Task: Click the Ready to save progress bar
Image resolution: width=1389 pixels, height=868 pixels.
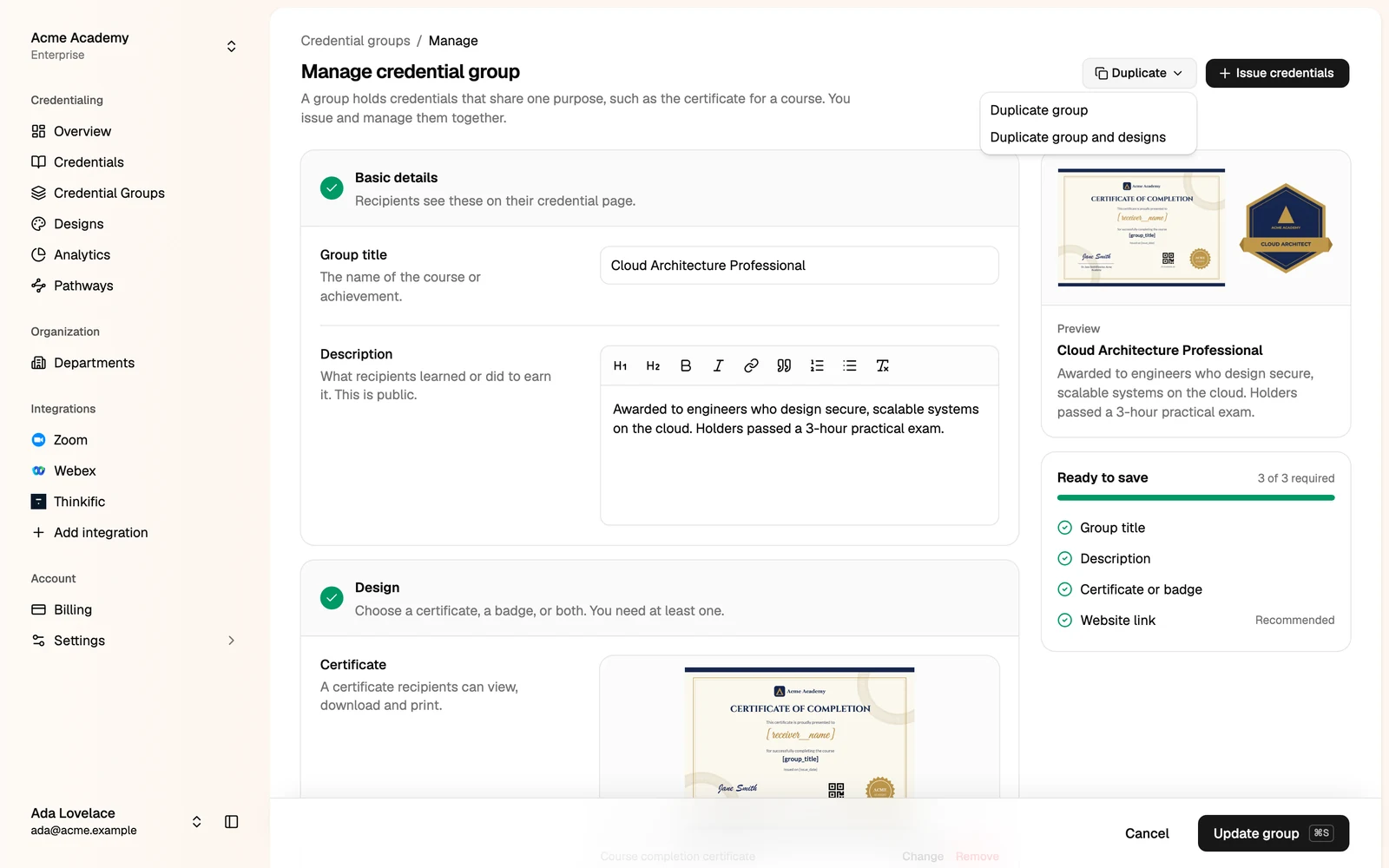Action: pyautogui.click(x=1196, y=498)
